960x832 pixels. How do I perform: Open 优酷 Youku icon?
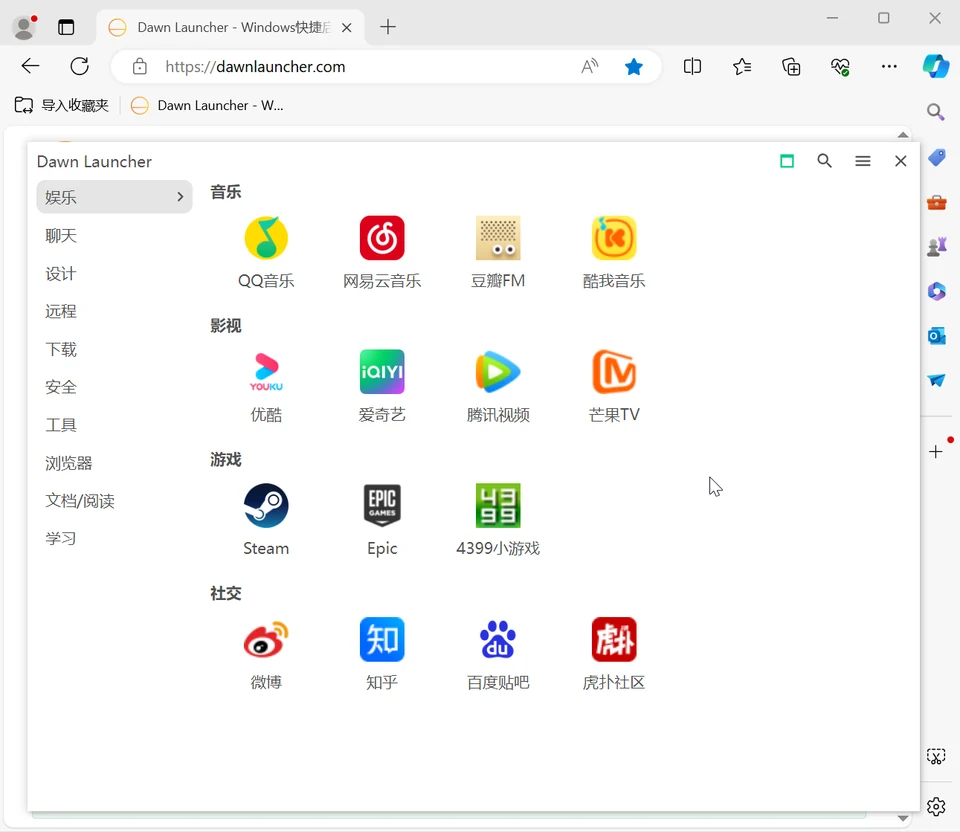pyautogui.click(x=266, y=372)
